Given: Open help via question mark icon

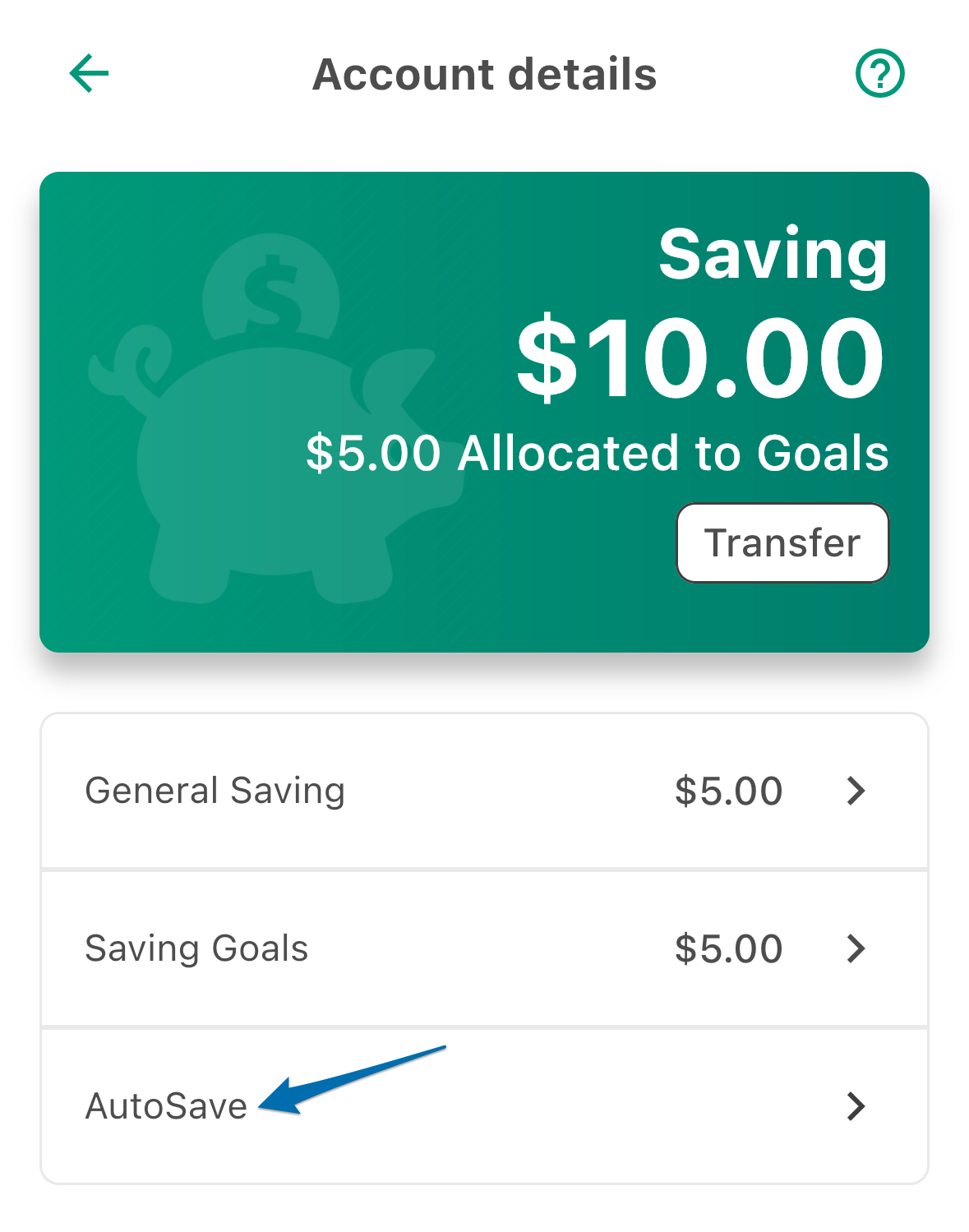Looking at the screenshot, I should (x=879, y=74).
